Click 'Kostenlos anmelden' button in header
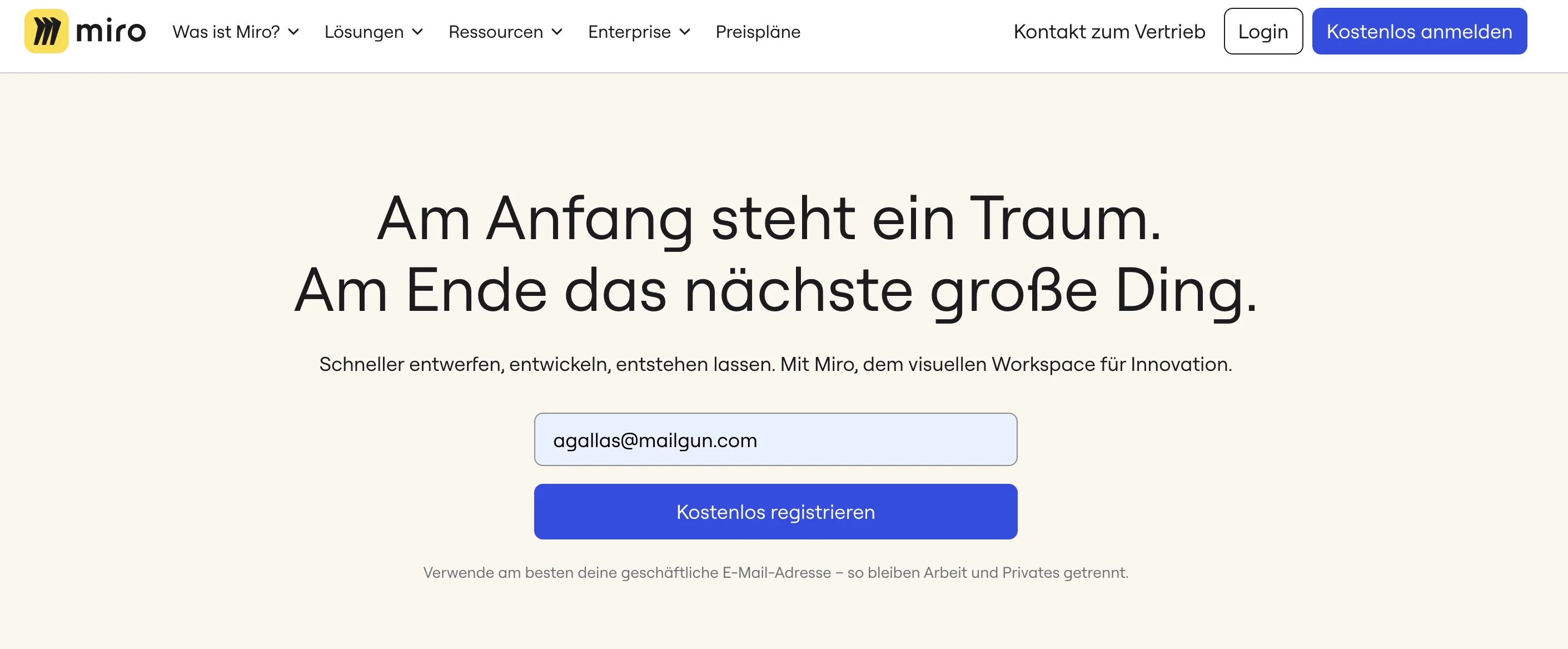1568x649 pixels. point(1419,31)
